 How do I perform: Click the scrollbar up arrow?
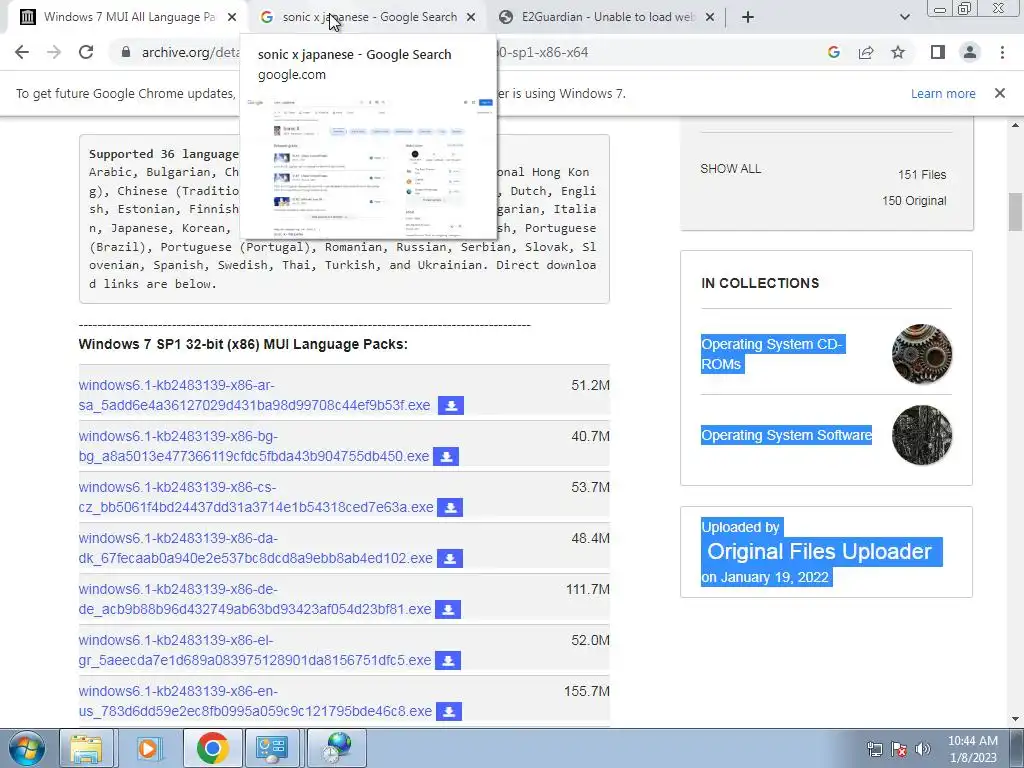tap(1016, 125)
